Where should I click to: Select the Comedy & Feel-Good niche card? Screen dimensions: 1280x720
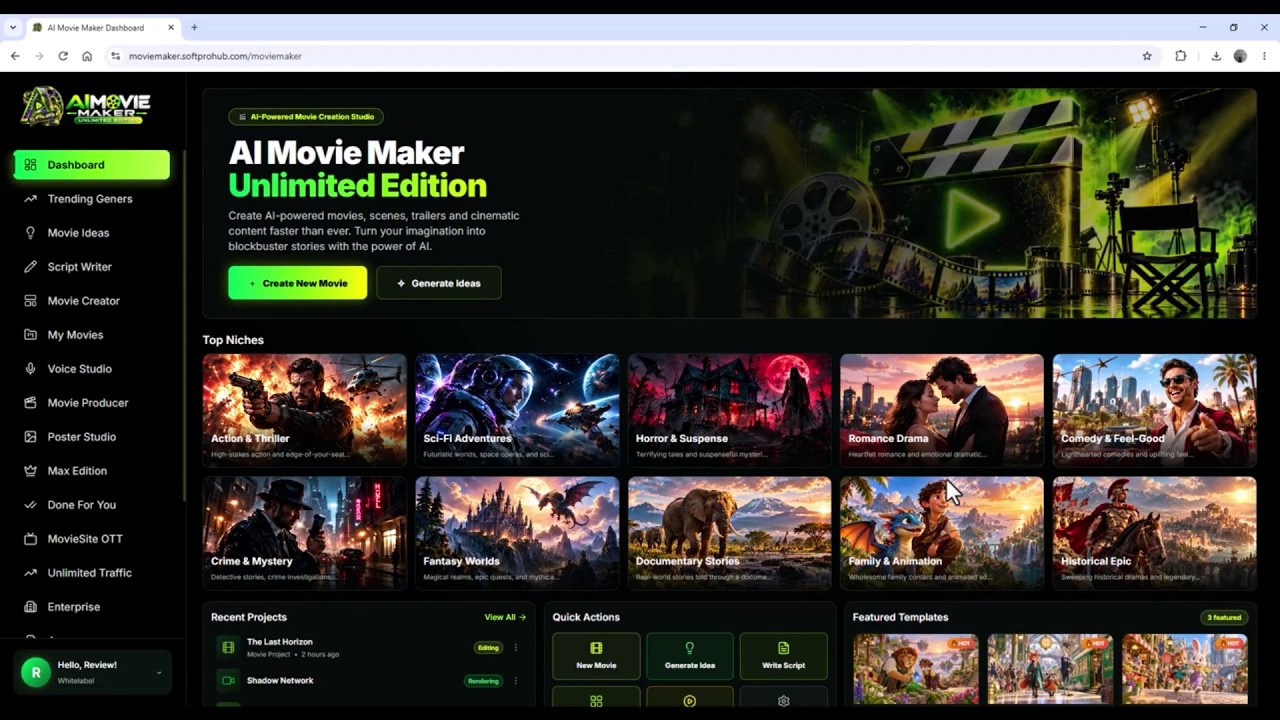point(1154,410)
